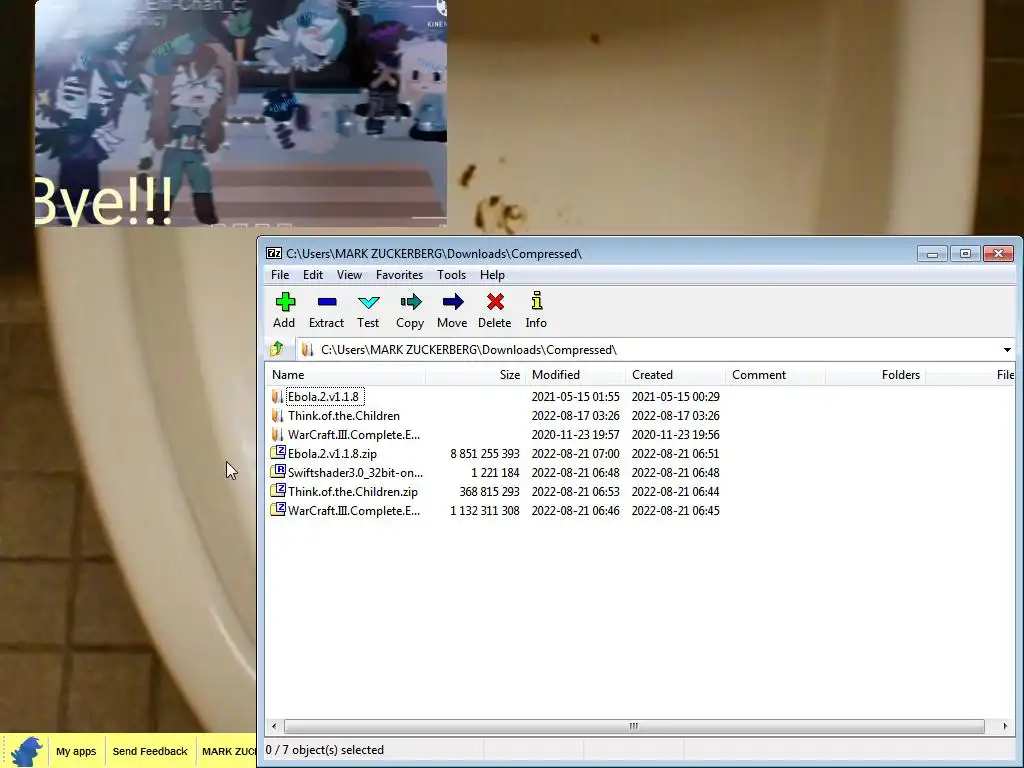1024x768 pixels.
Task: Open the Favorites menu
Action: (400, 275)
